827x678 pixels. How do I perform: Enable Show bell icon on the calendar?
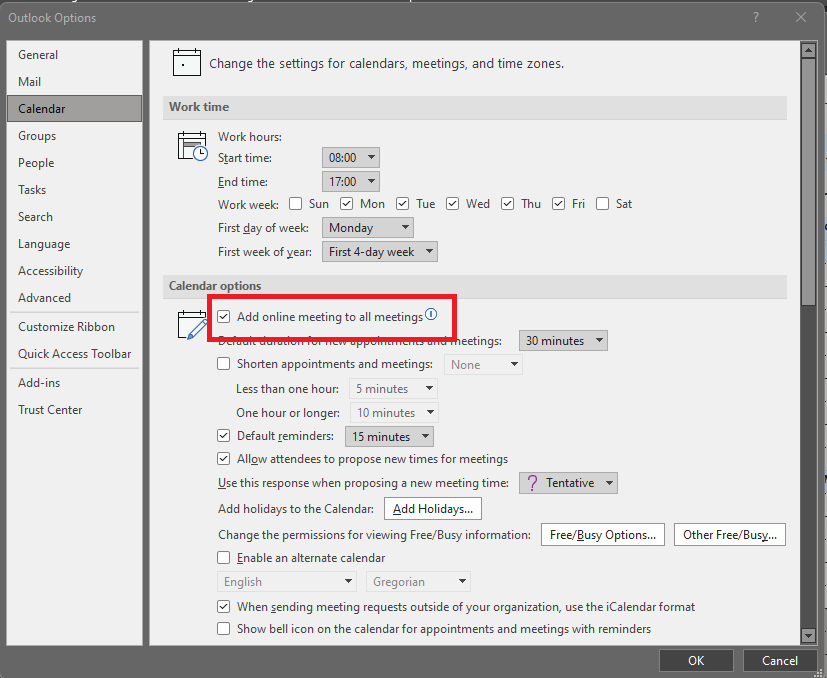coord(224,629)
